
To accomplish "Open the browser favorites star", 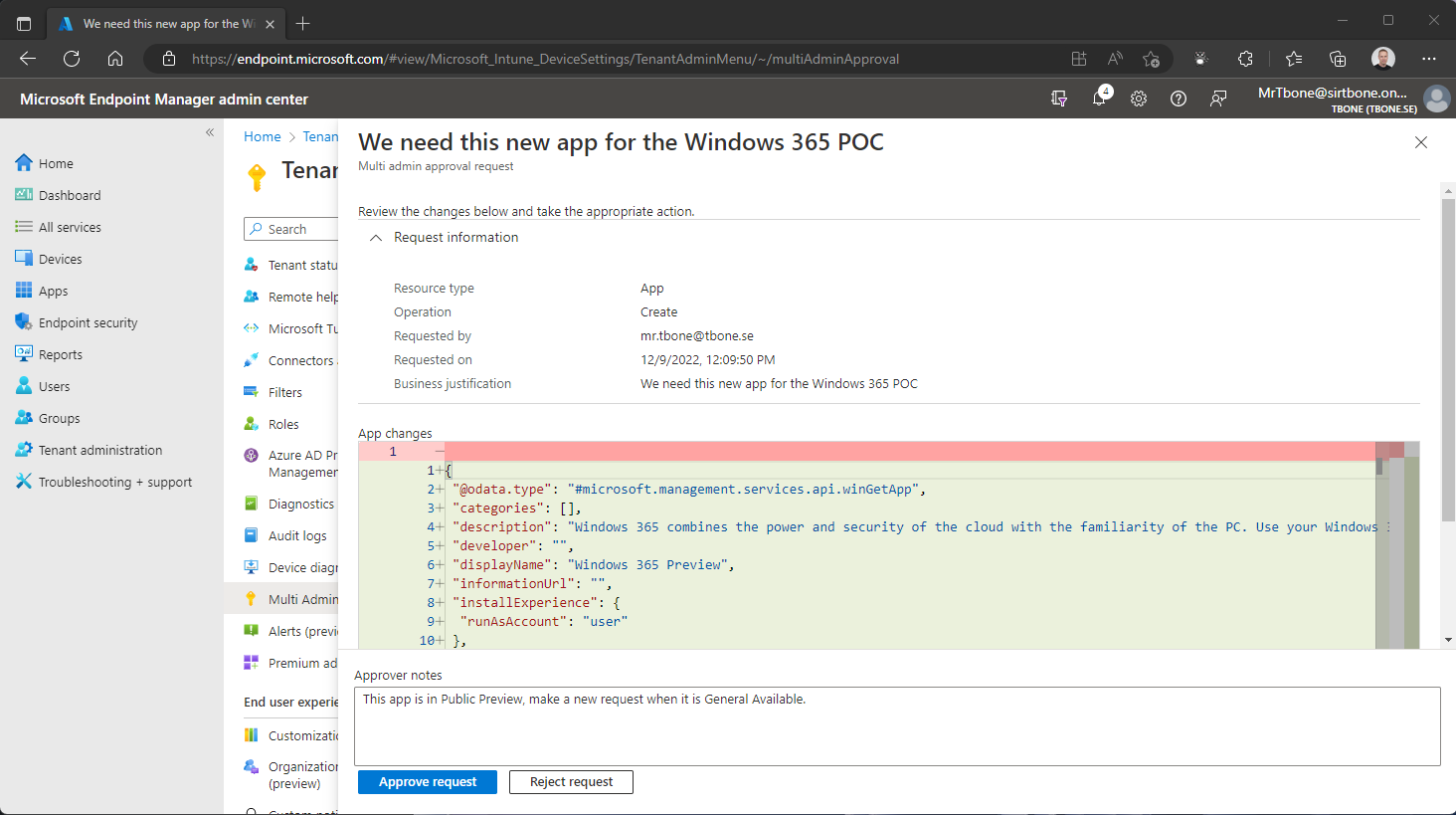I will [x=1292, y=59].
